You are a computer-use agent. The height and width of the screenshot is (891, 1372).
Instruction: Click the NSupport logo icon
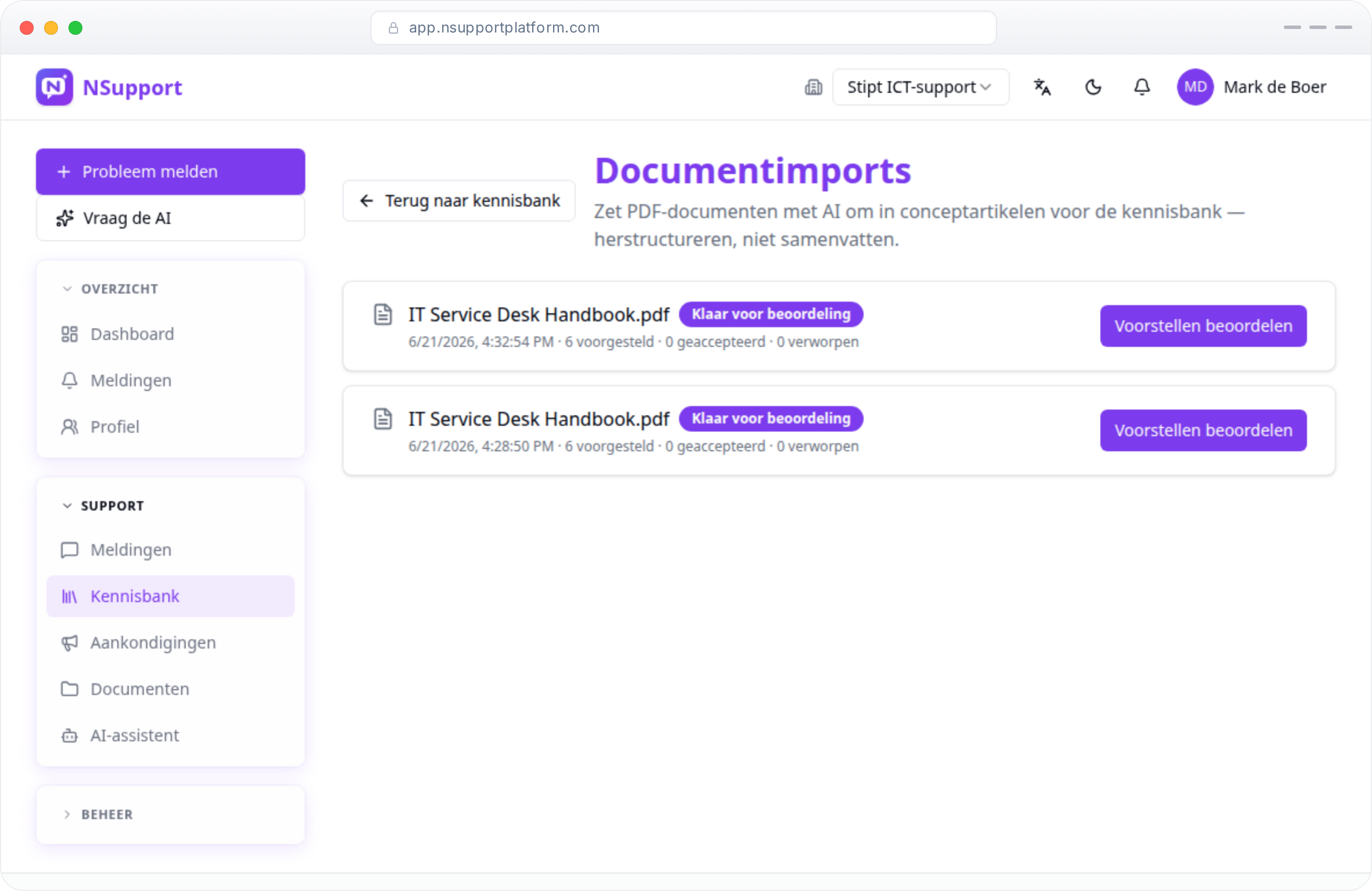point(55,87)
